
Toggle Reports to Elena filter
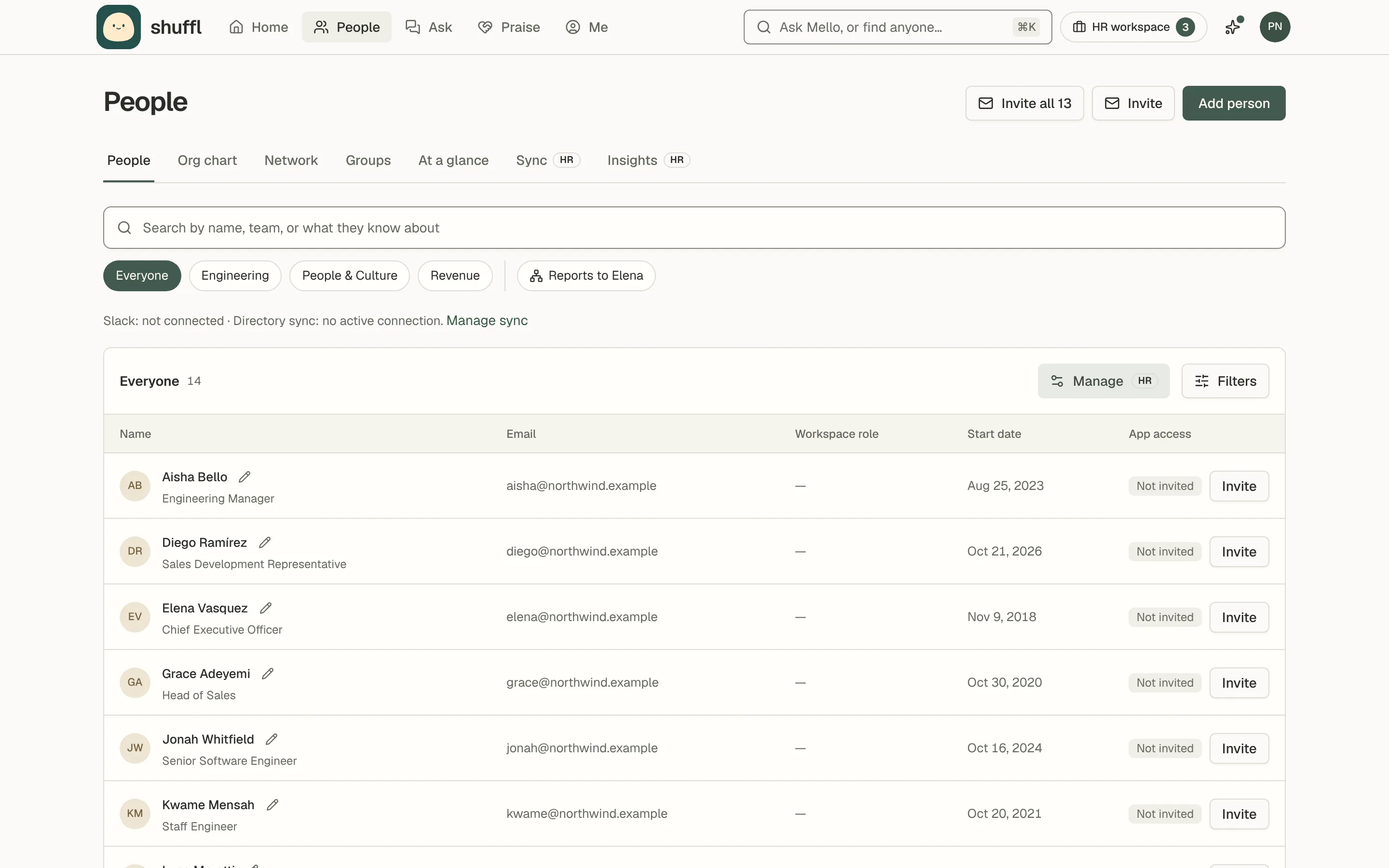586,275
